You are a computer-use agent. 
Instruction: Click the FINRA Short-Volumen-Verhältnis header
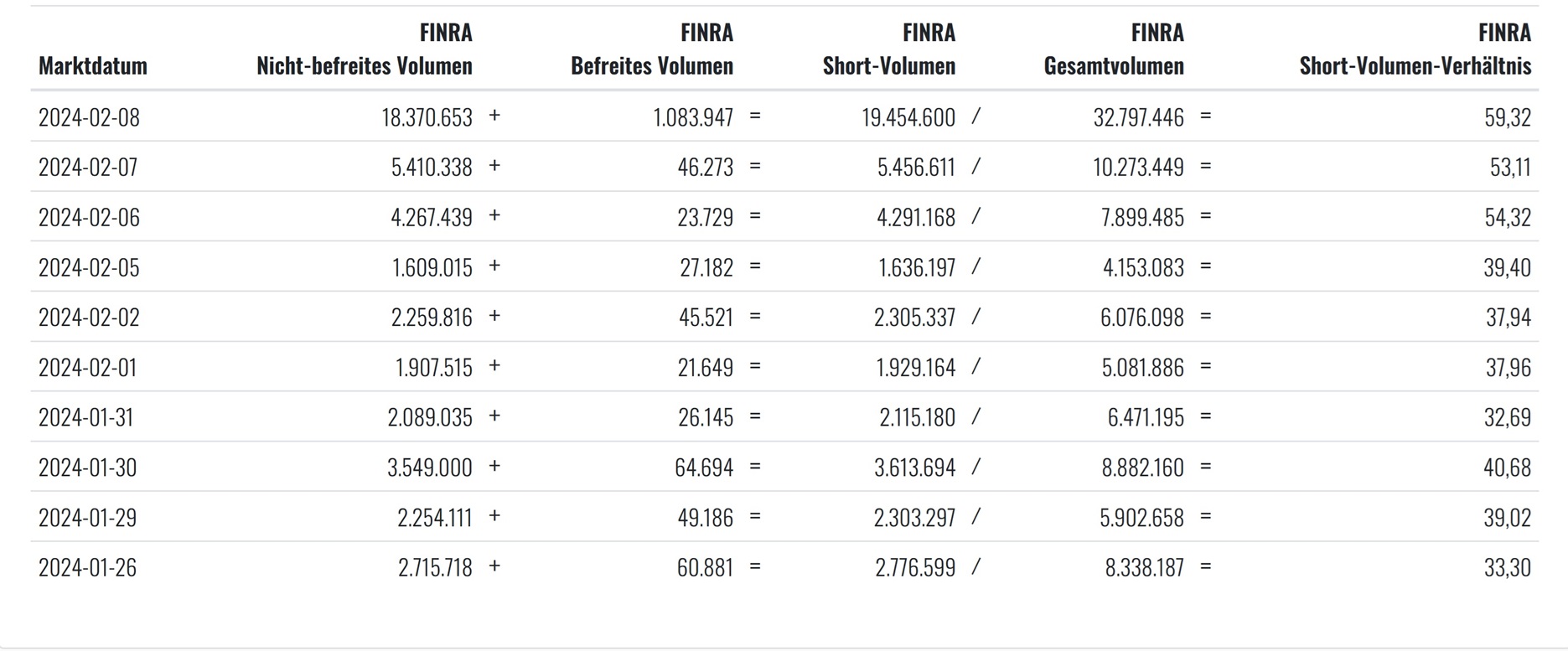point(1415,49)
